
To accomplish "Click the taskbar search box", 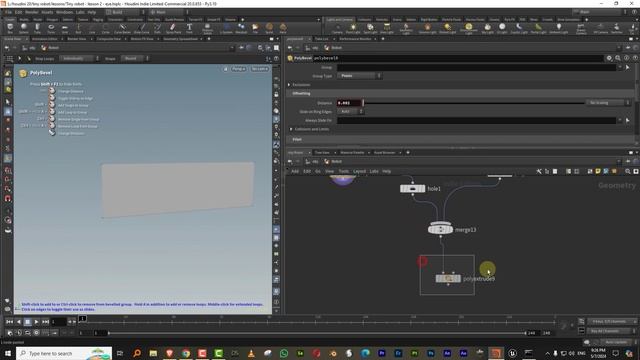I will (x=64, y=353).
